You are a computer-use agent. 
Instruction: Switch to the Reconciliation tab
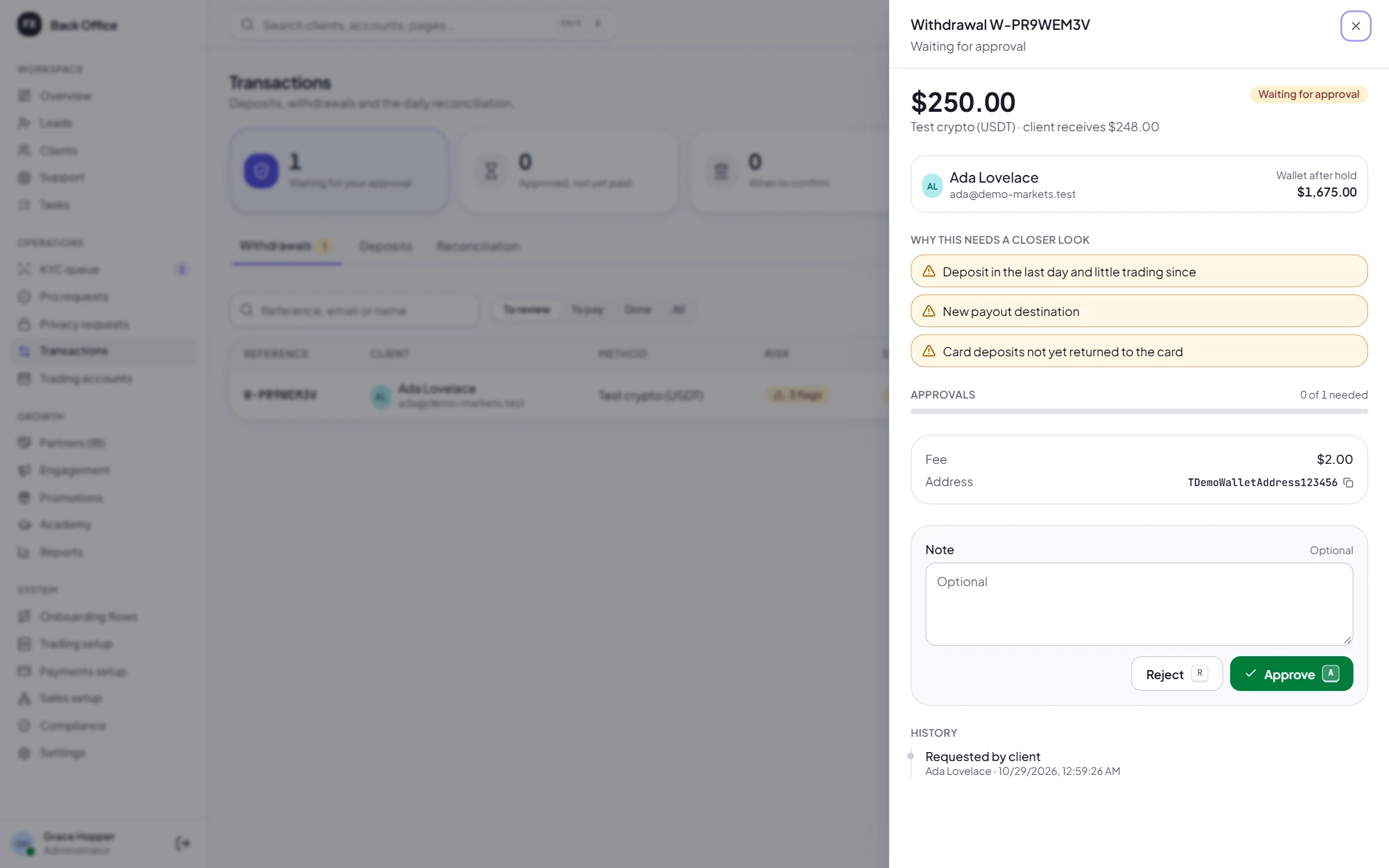pos(478,247)
